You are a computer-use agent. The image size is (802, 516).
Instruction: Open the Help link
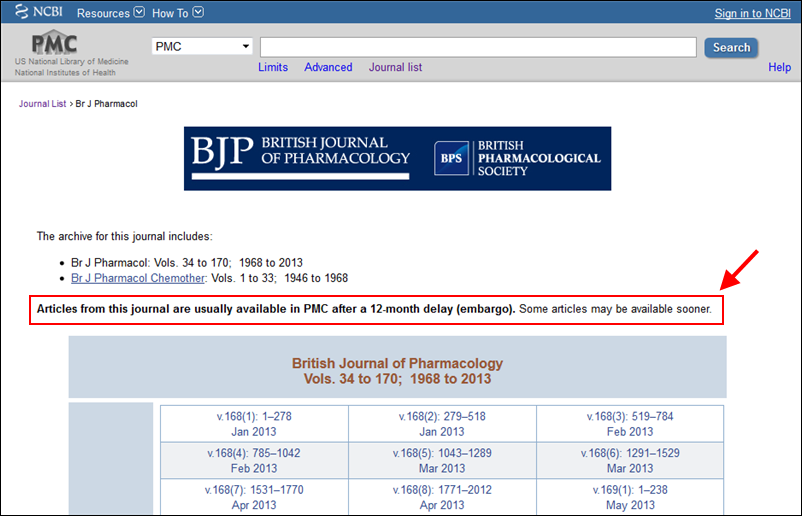tap(779, 67)
